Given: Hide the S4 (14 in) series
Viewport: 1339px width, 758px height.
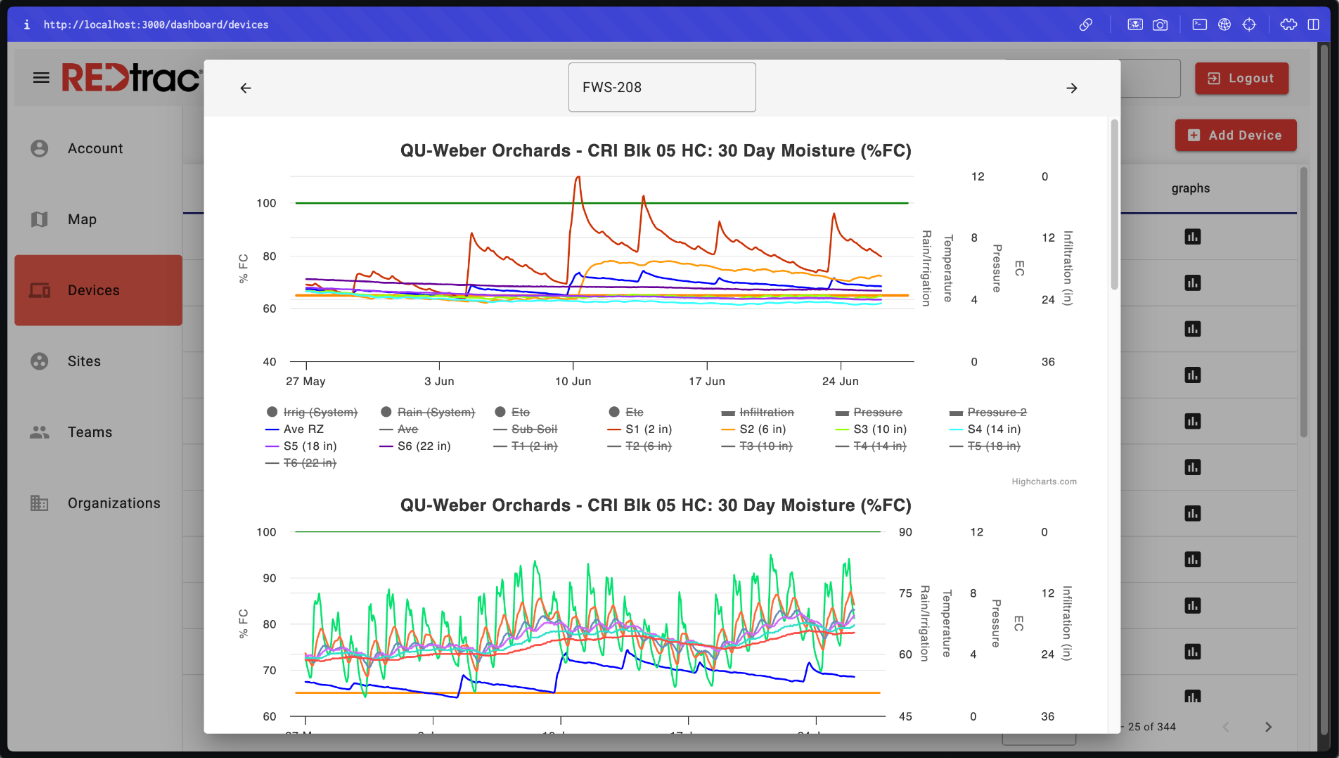Looking at the screenshot, I should [x=985, y=429].
